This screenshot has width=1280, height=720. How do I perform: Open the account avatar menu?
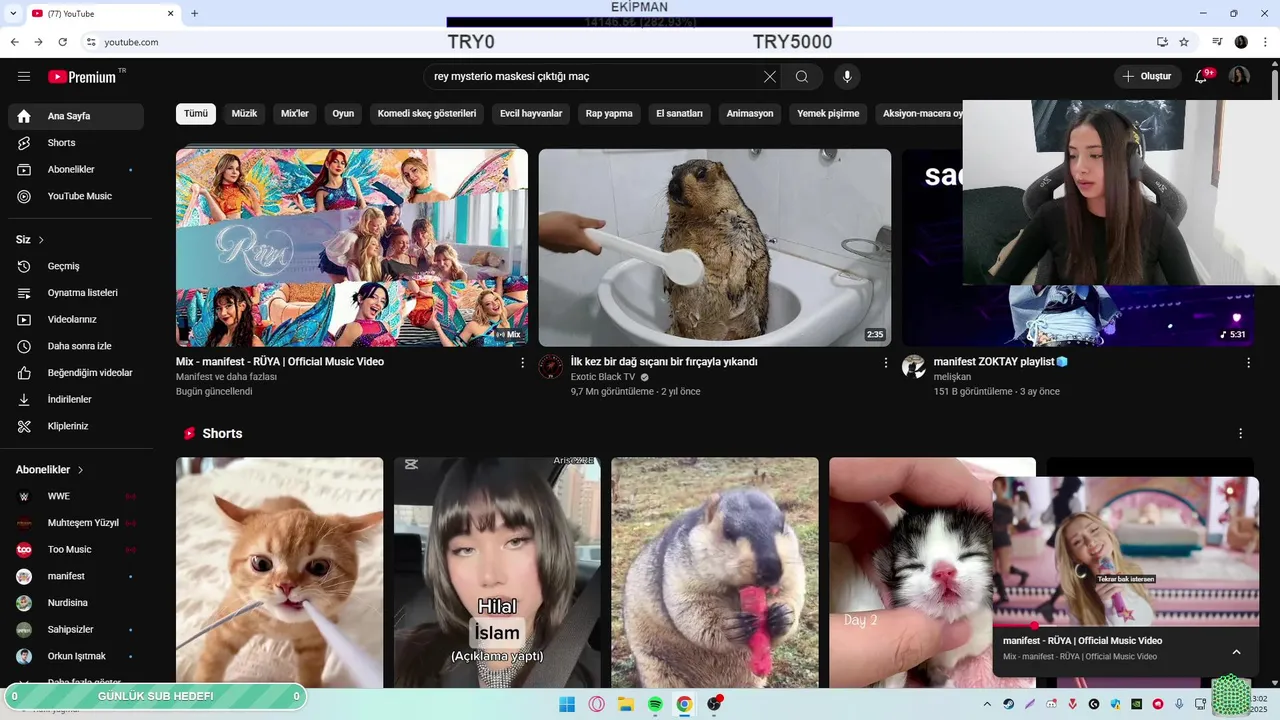coord(1239,77)
